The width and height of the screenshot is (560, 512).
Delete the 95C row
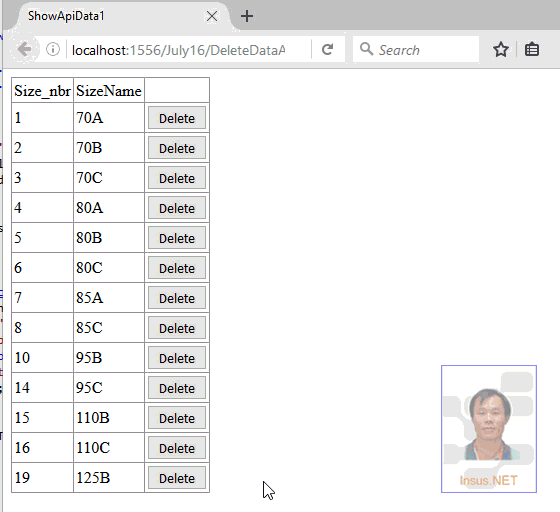click(x=177, y=388)
